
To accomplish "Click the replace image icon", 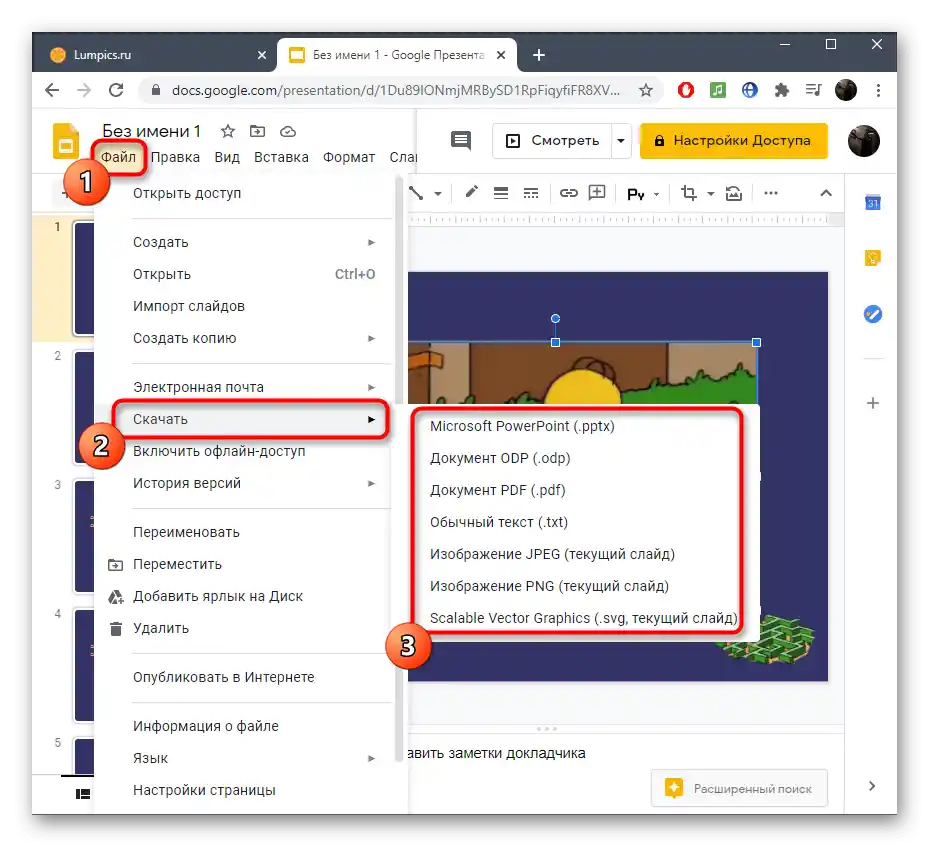I will click(733, 193).
